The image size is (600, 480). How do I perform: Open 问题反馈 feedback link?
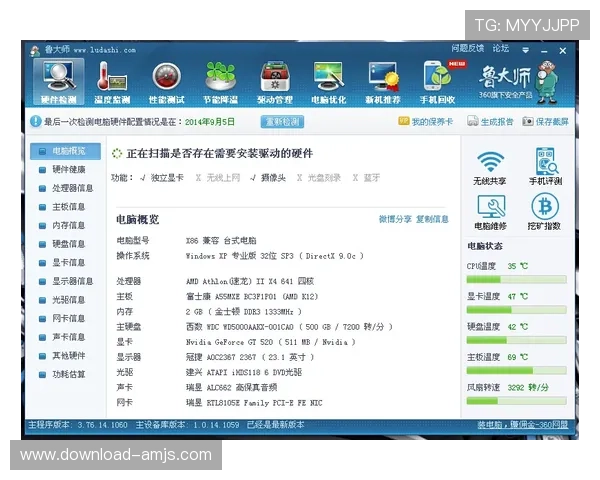point(467,48)
